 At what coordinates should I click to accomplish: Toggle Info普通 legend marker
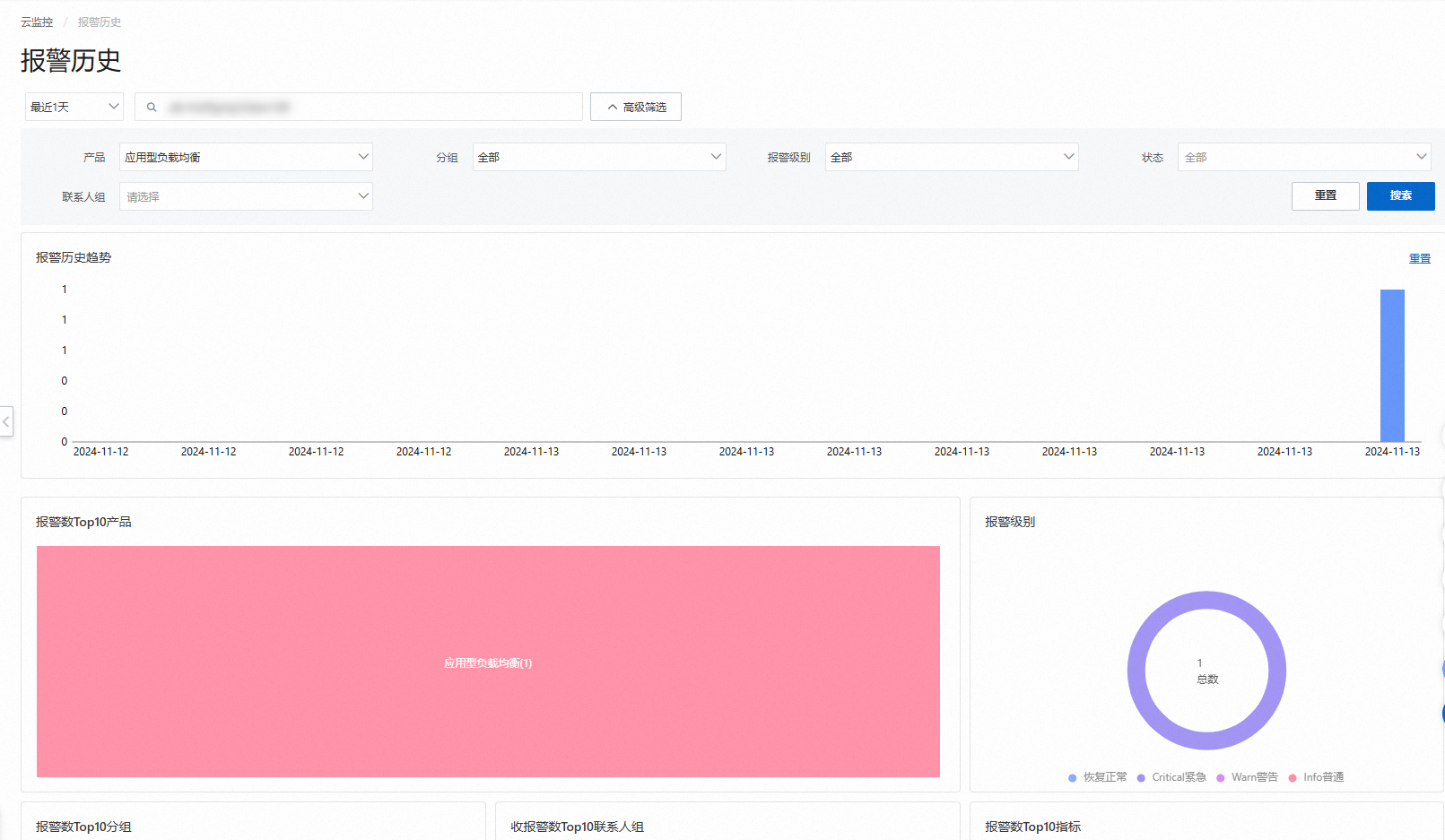(x=1293, y=778)
